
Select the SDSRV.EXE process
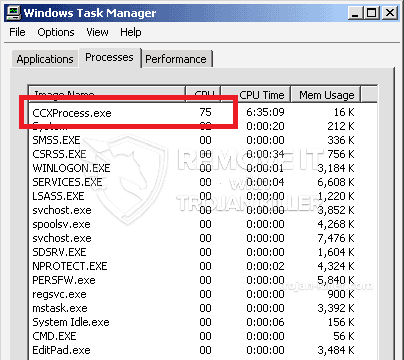point(59,252)
